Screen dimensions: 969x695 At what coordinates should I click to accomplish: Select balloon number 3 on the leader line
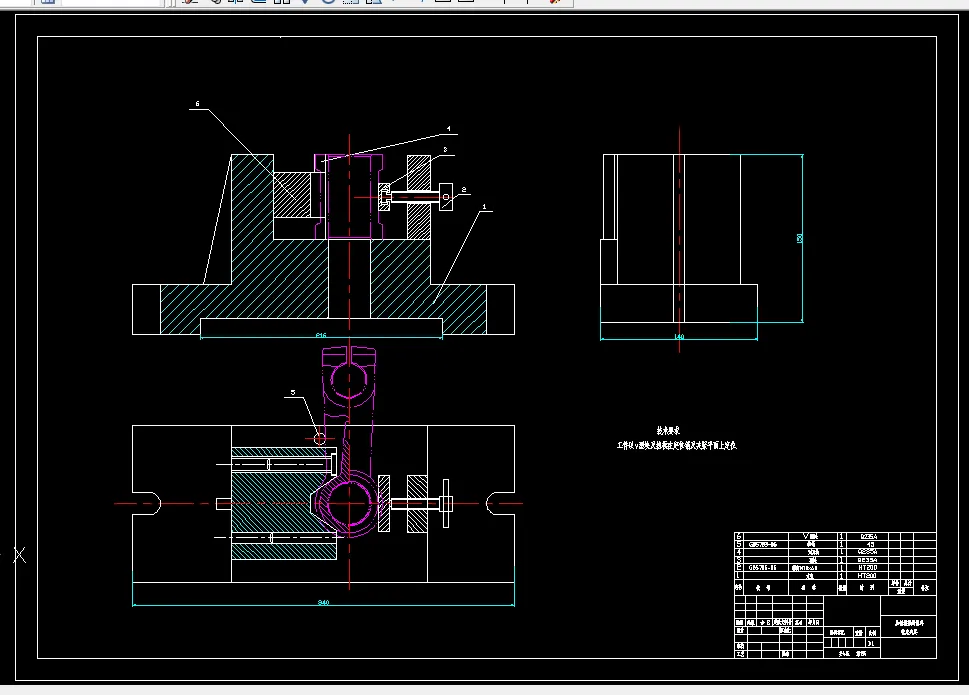pyautogui.click(x=445, y=150)
